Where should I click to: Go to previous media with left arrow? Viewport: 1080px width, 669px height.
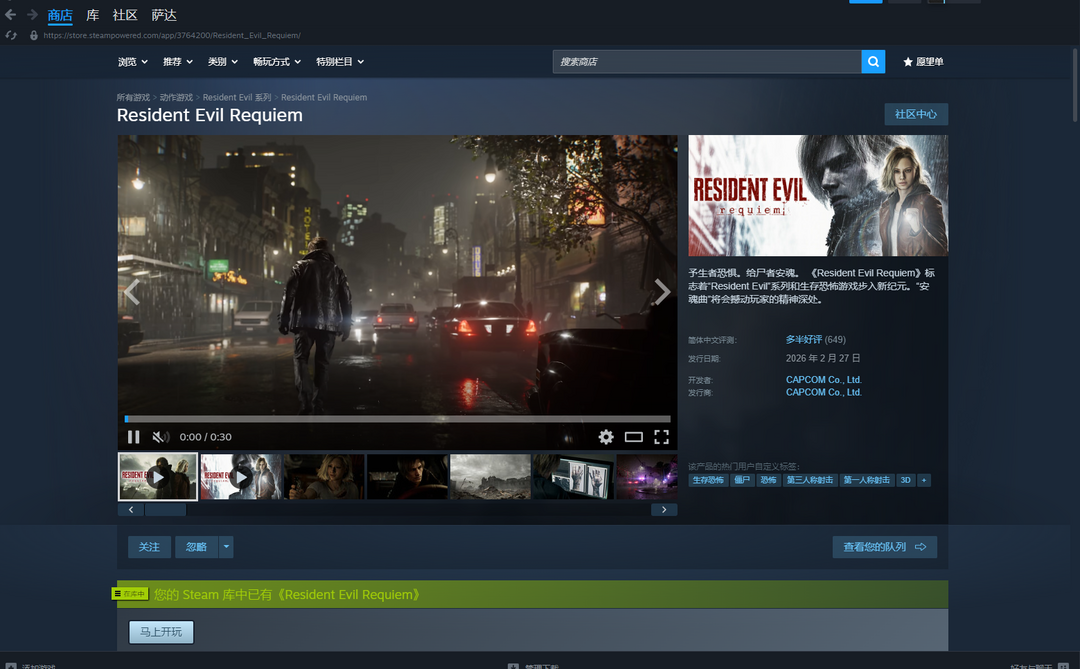click(x=132, y=292)
